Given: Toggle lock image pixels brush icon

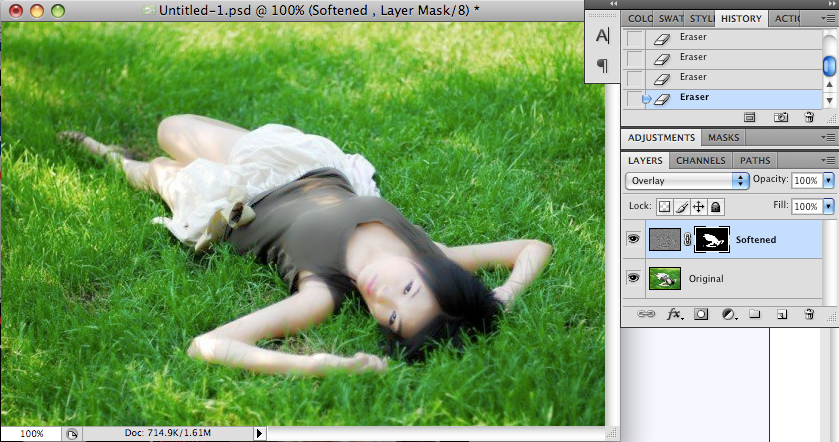Looking at the screenshot, I should [x=682, y=207].
